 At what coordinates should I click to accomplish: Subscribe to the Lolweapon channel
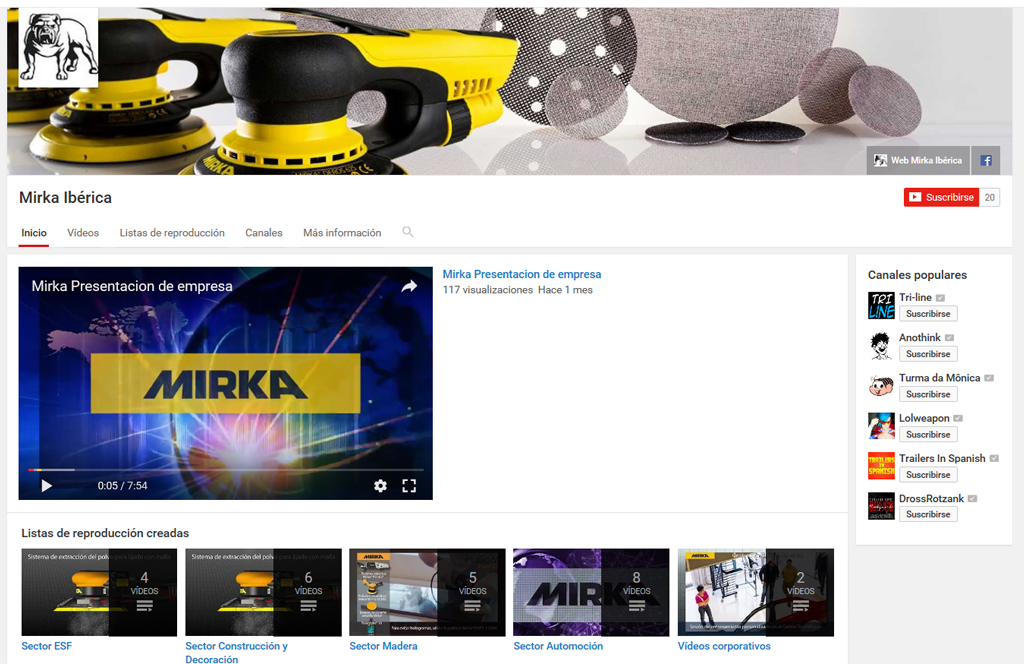click(928, 435)
